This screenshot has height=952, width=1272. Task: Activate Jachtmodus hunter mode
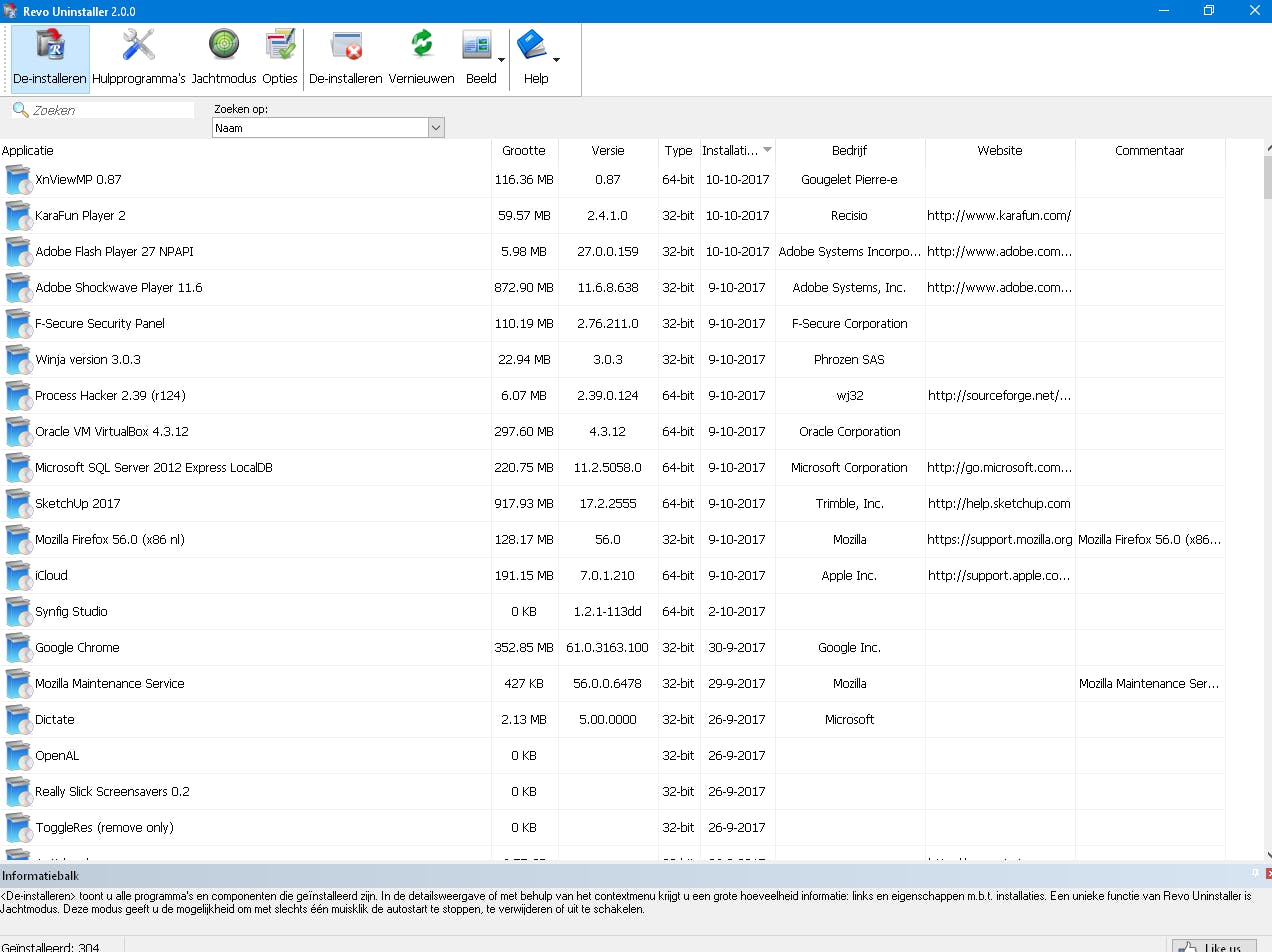tap(224, 58)
